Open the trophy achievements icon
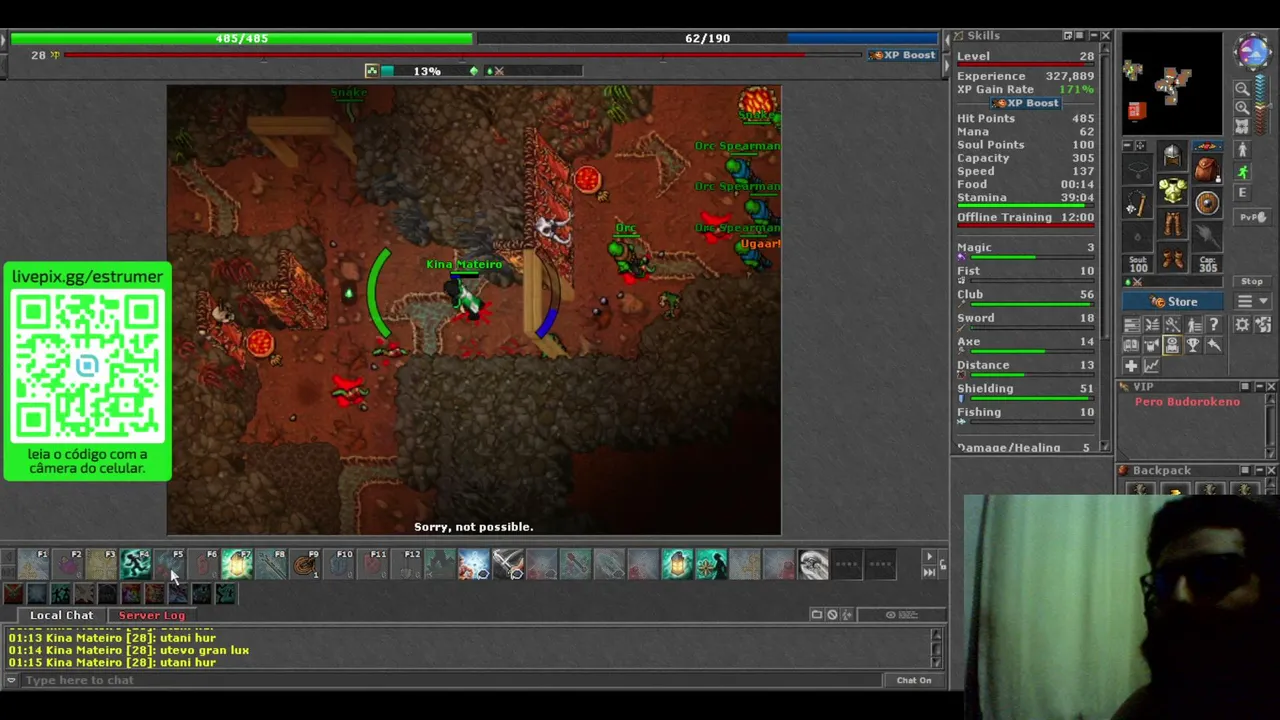1280x720 pixels. (x=1193, y=345)
